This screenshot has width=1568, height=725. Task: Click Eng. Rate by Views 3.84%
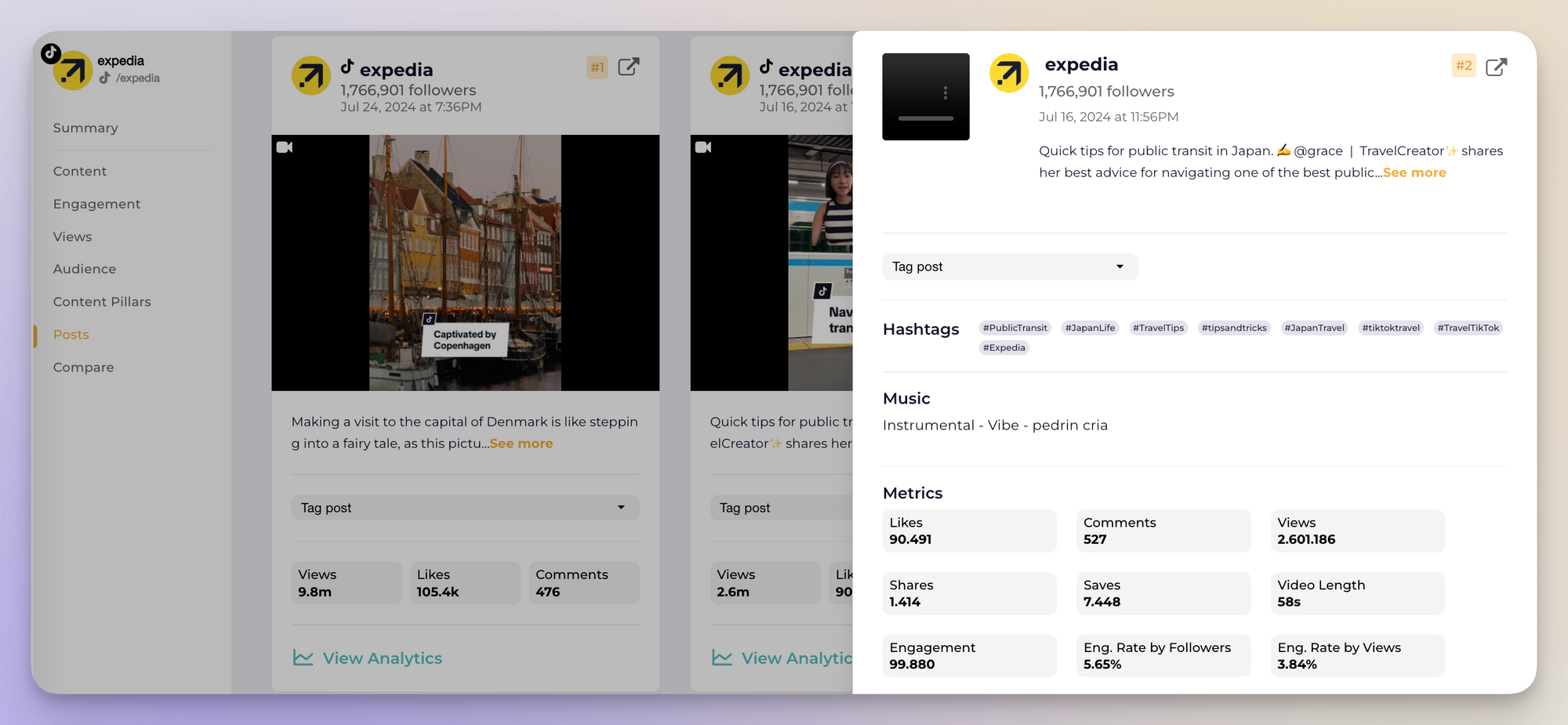click(1357, 655)
